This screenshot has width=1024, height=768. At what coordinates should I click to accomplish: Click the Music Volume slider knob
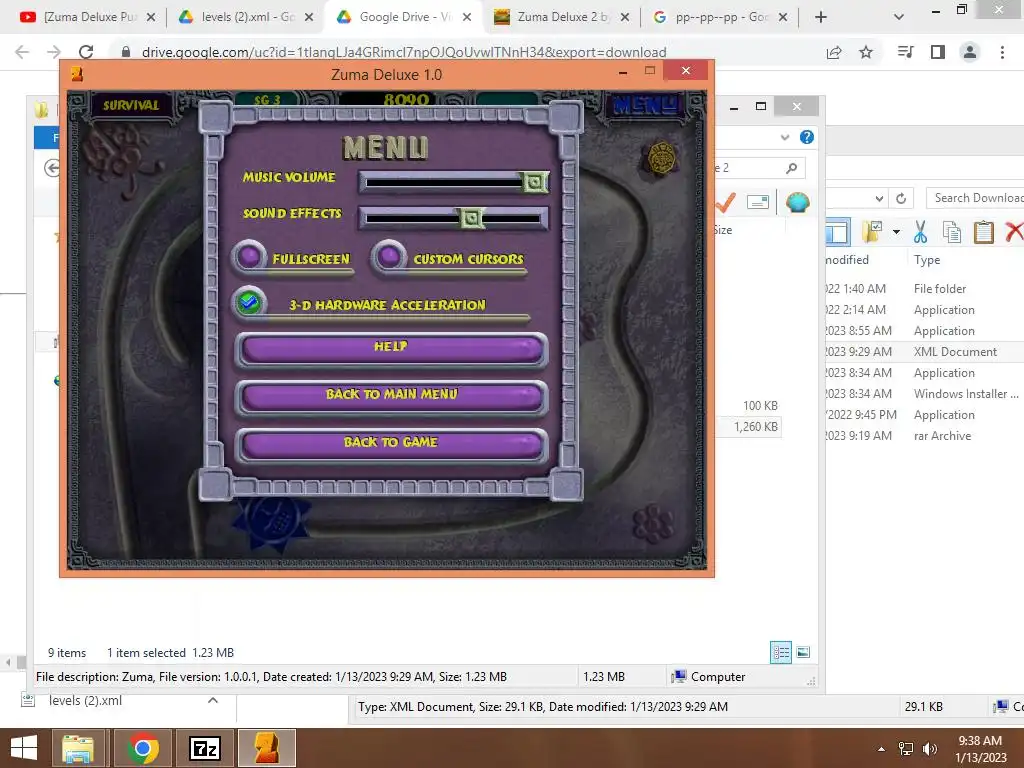pos(534,182)
